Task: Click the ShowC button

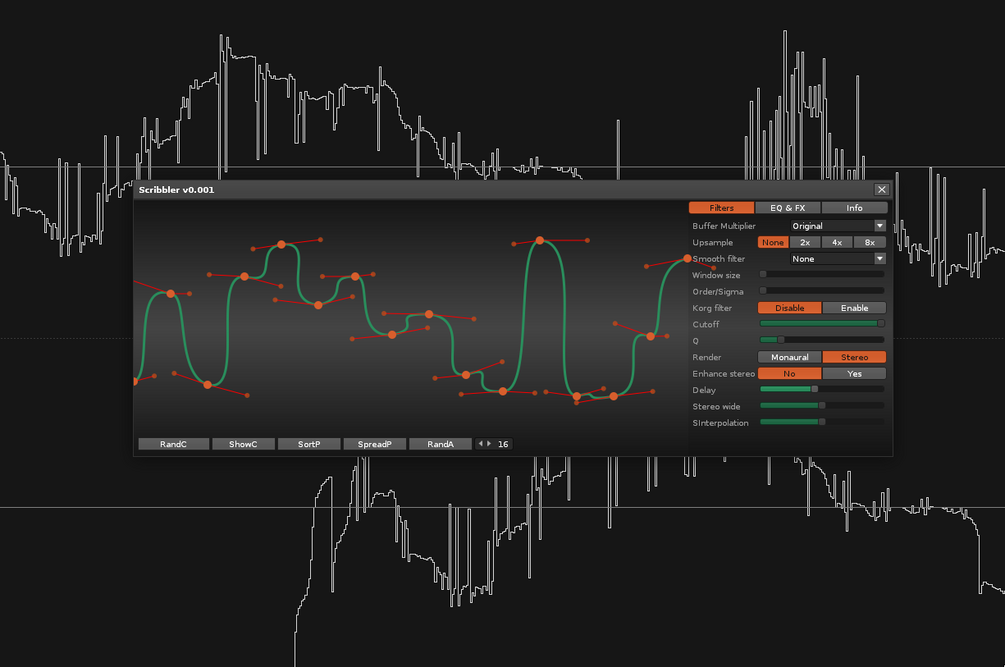Action: pyautogui.click(x=243, y=444)
